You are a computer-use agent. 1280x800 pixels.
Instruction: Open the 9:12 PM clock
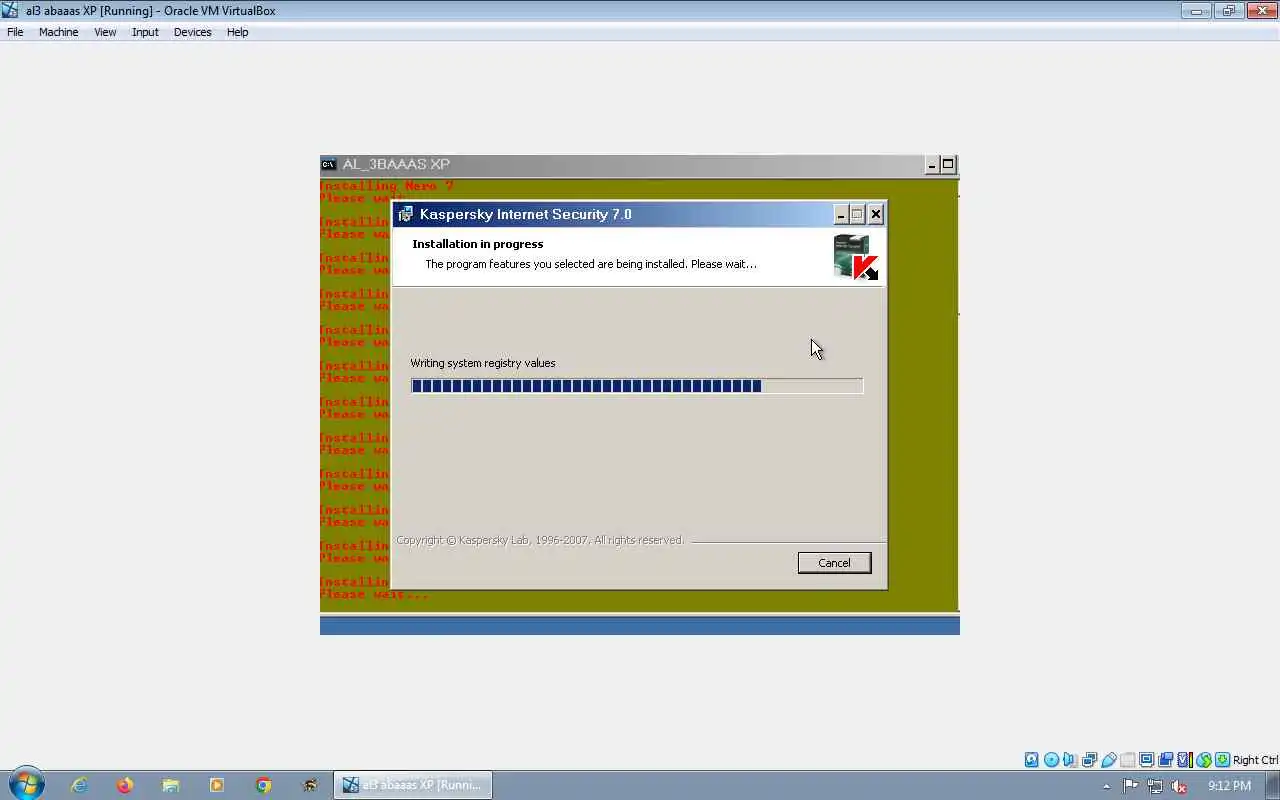[x=1229, y=786]
